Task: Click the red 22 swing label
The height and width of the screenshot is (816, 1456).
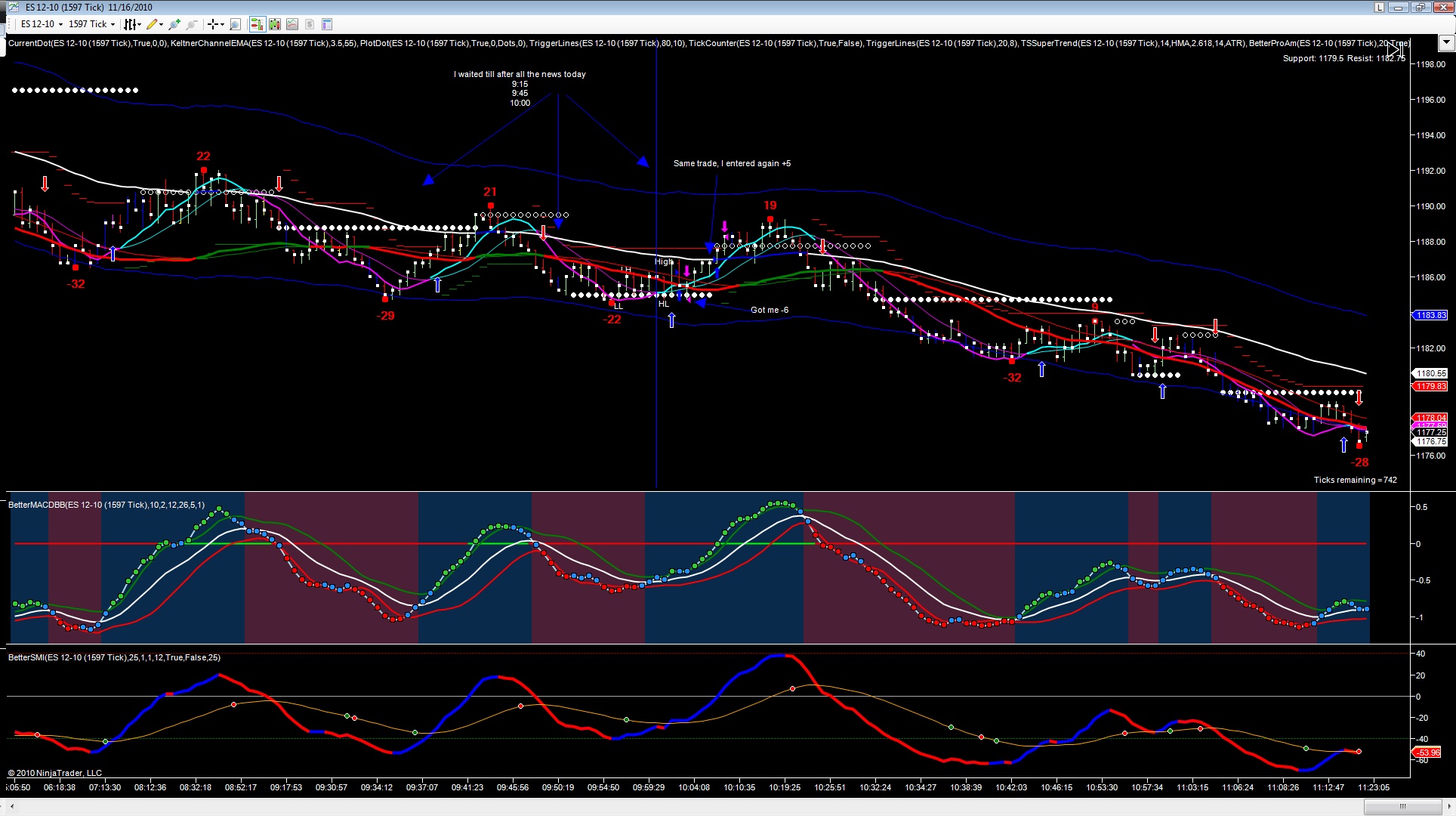Action: tap(203, 156)
